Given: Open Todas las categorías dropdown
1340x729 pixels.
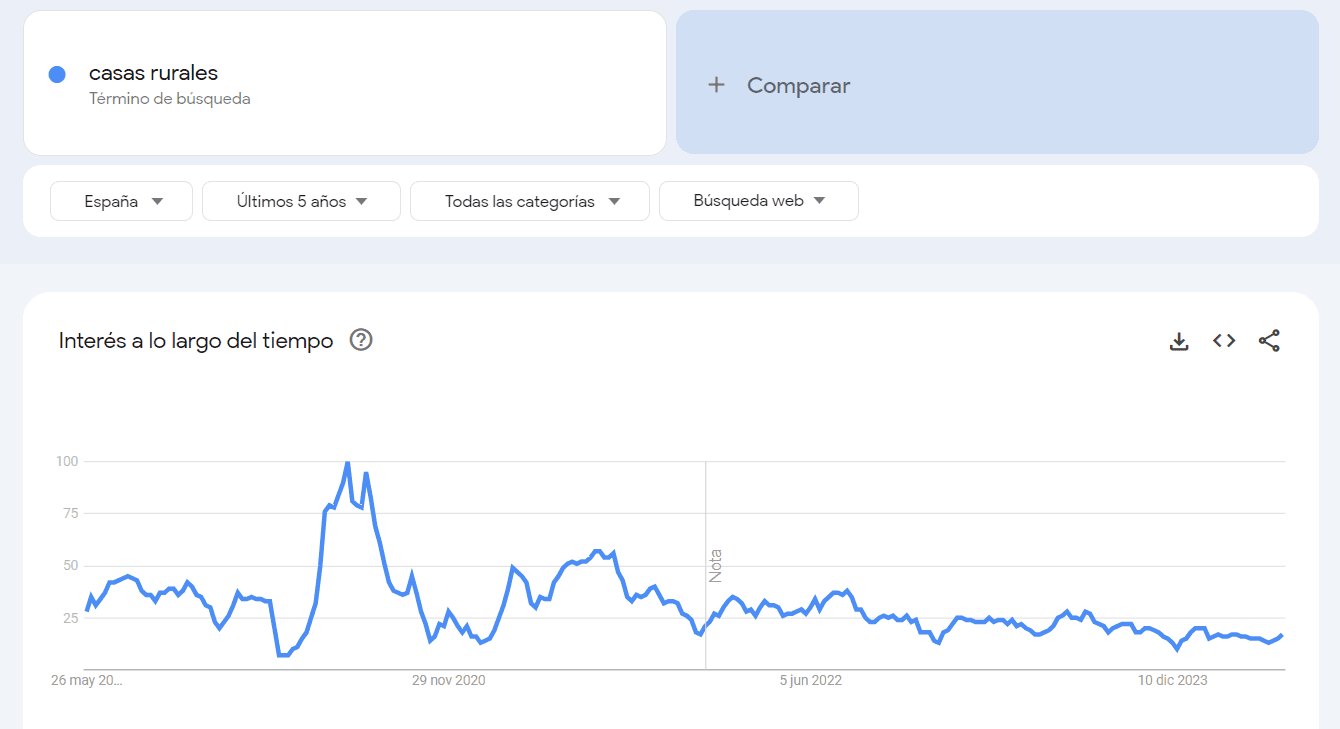Looking at the screenshot, I should coord(529,201).
